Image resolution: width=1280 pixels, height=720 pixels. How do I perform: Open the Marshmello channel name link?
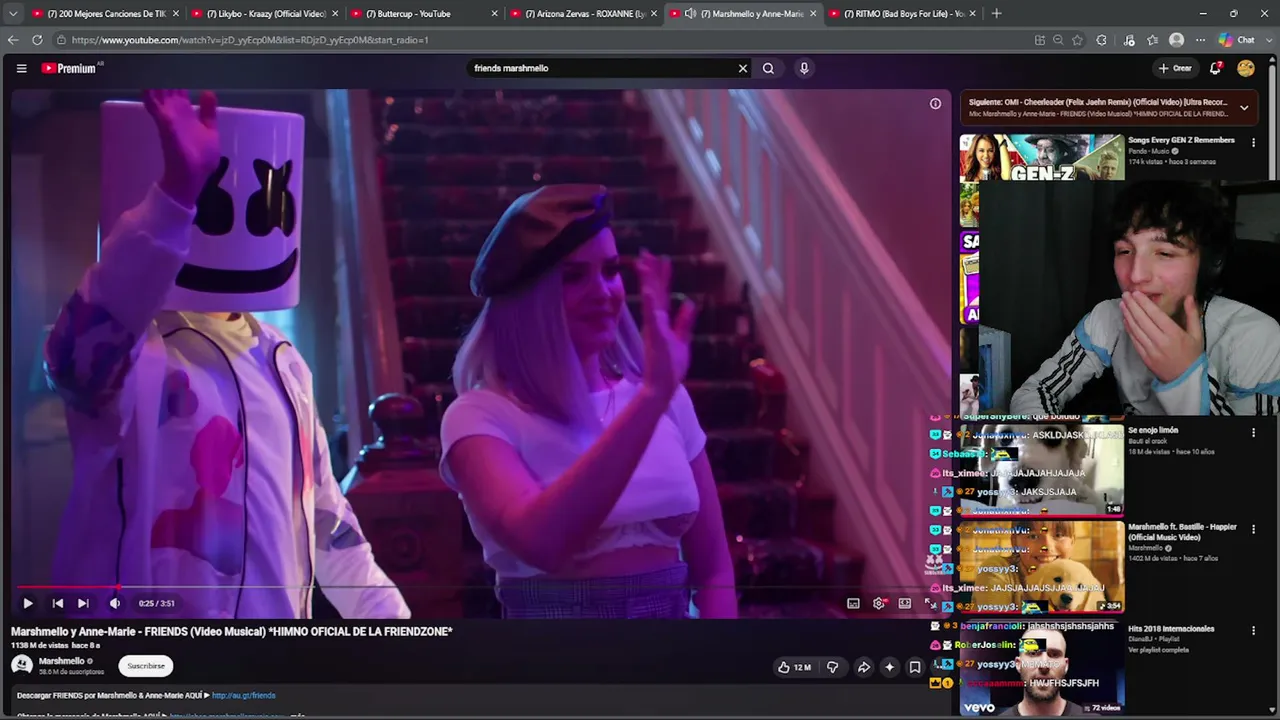click(61, 661)
